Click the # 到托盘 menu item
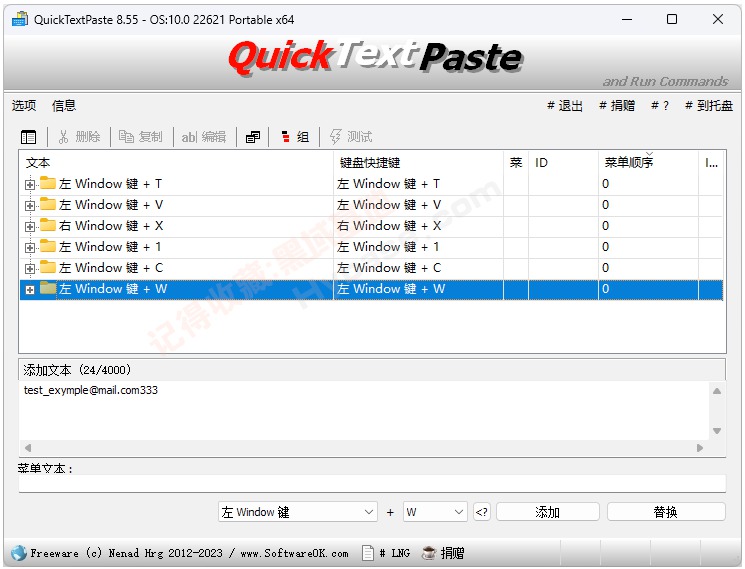This screenshot has width=745, height=569. (709, 105)
